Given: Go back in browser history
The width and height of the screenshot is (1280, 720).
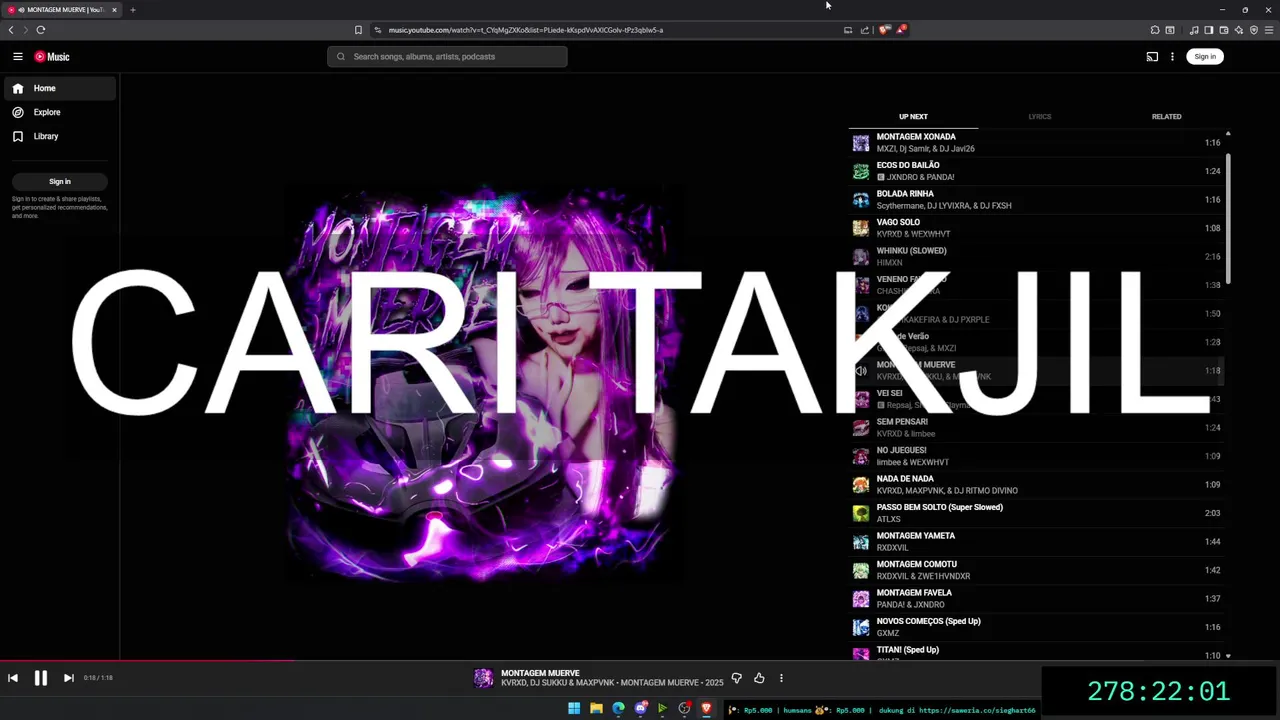Looking at the screenshot, I should [x=11, y=30].
